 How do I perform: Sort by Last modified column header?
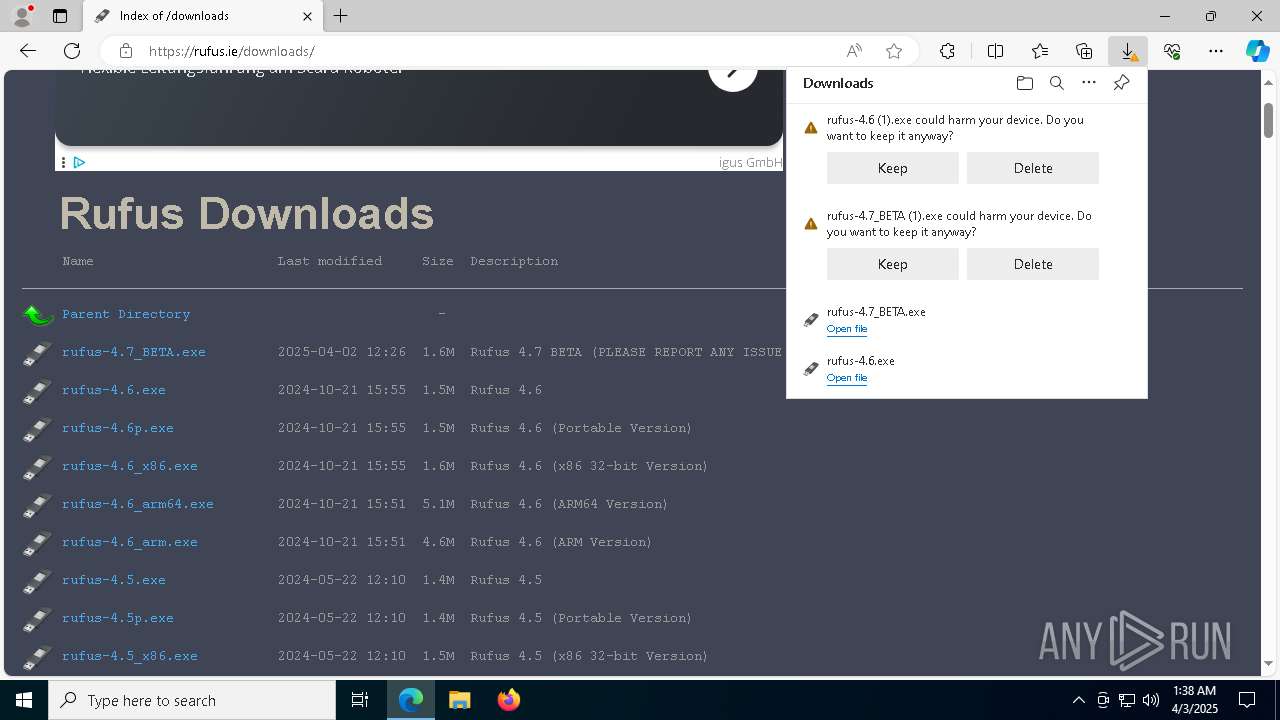tap(330, 261)
